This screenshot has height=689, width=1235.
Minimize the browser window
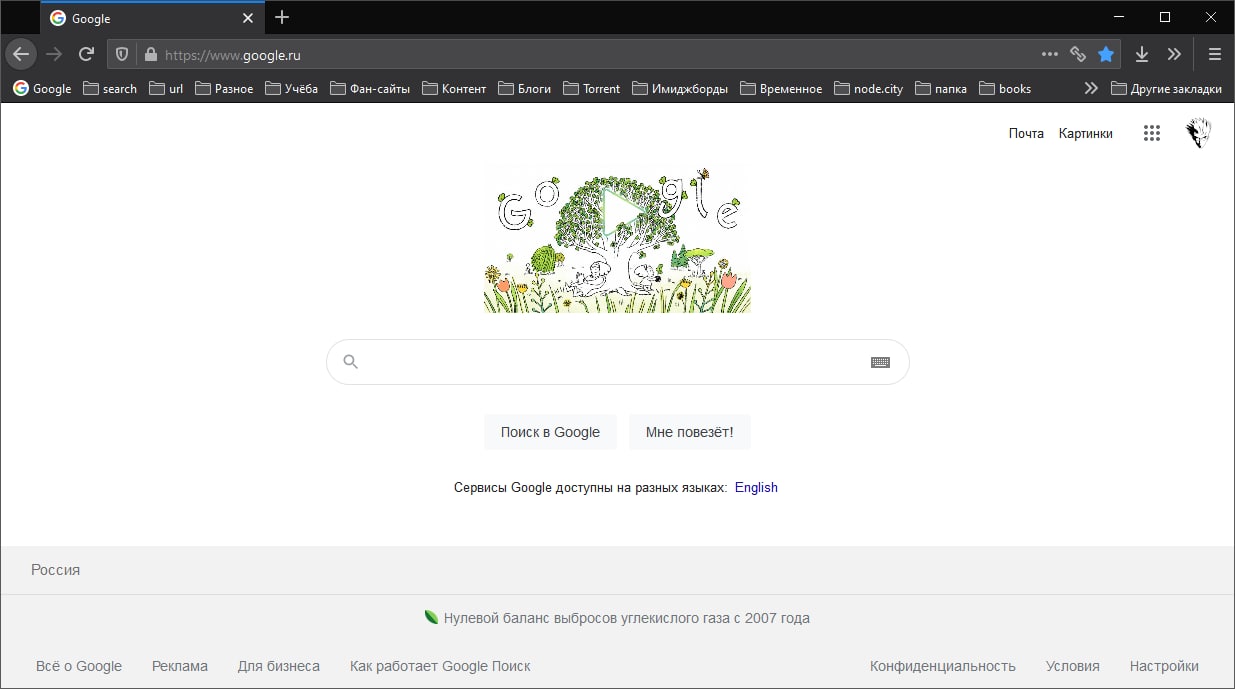[1119, 17]
